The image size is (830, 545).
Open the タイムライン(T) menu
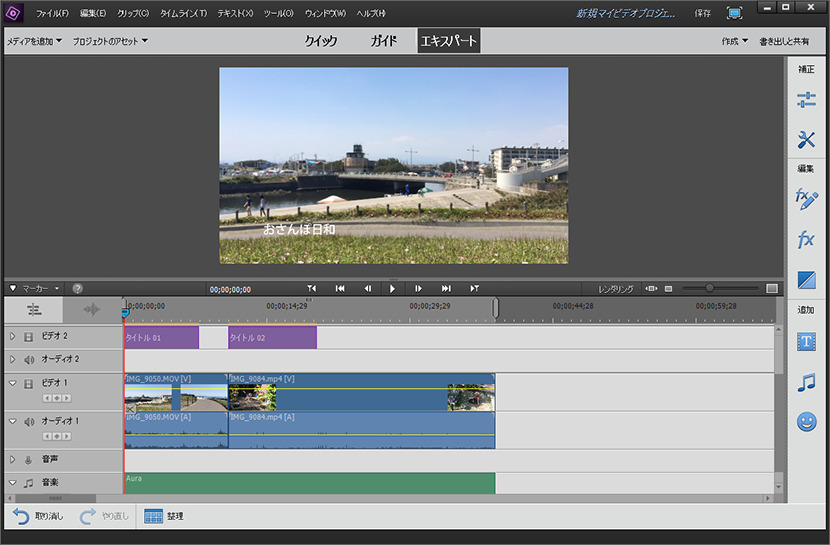point(183,13)
